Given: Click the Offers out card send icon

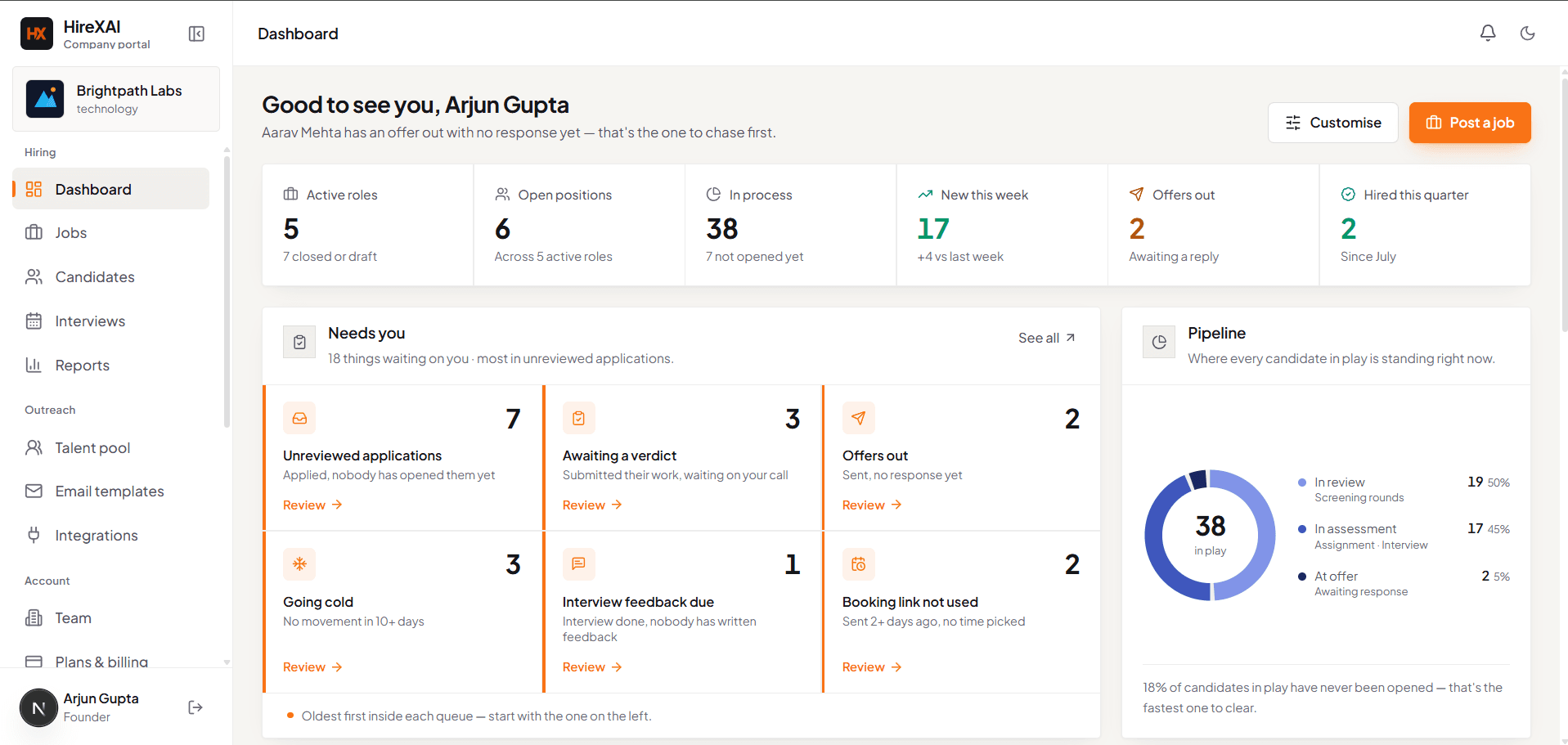Looking at the screenshot, I should [859, 418].
